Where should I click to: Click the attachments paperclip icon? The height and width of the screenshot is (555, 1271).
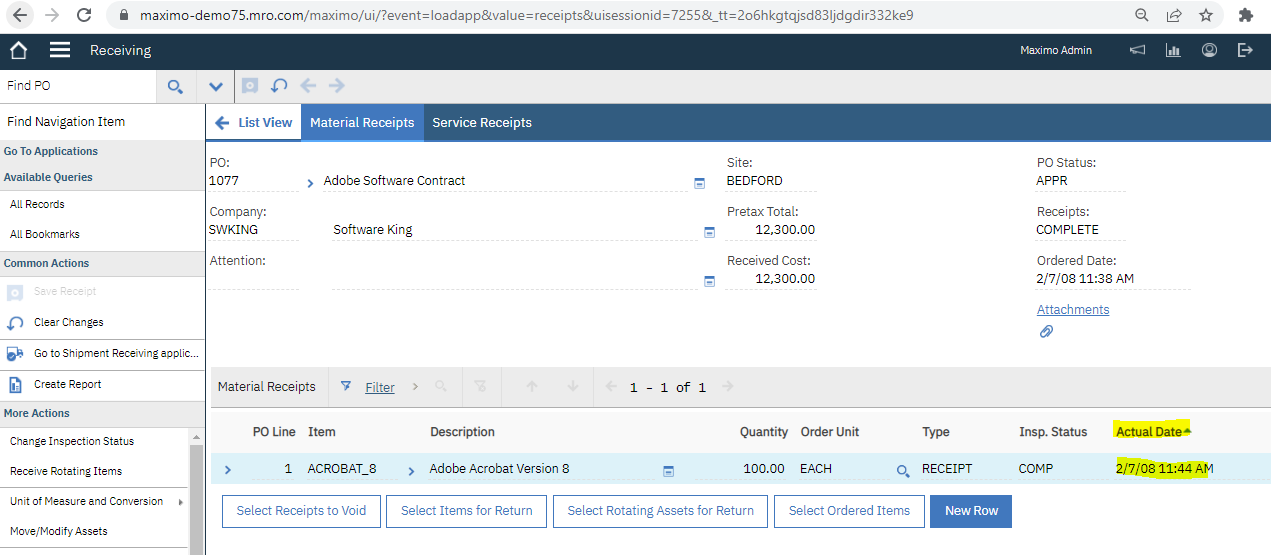coord(1046,331)
